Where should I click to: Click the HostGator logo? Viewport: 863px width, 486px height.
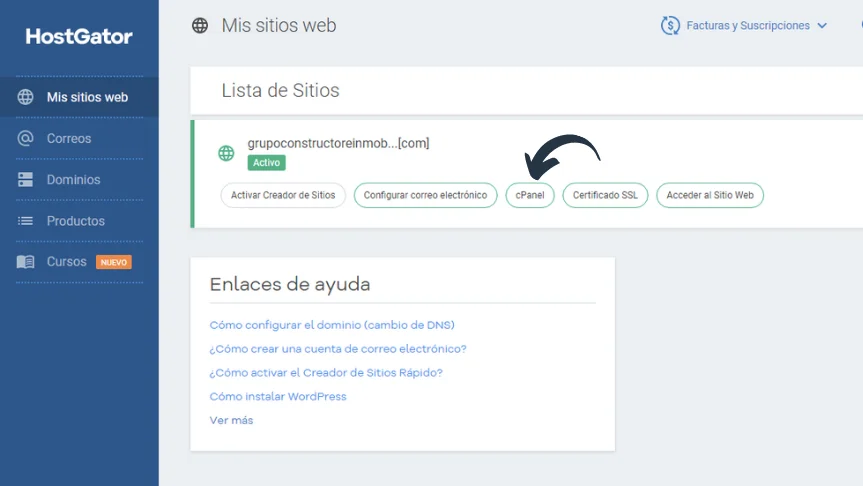(x=79, y=36)
